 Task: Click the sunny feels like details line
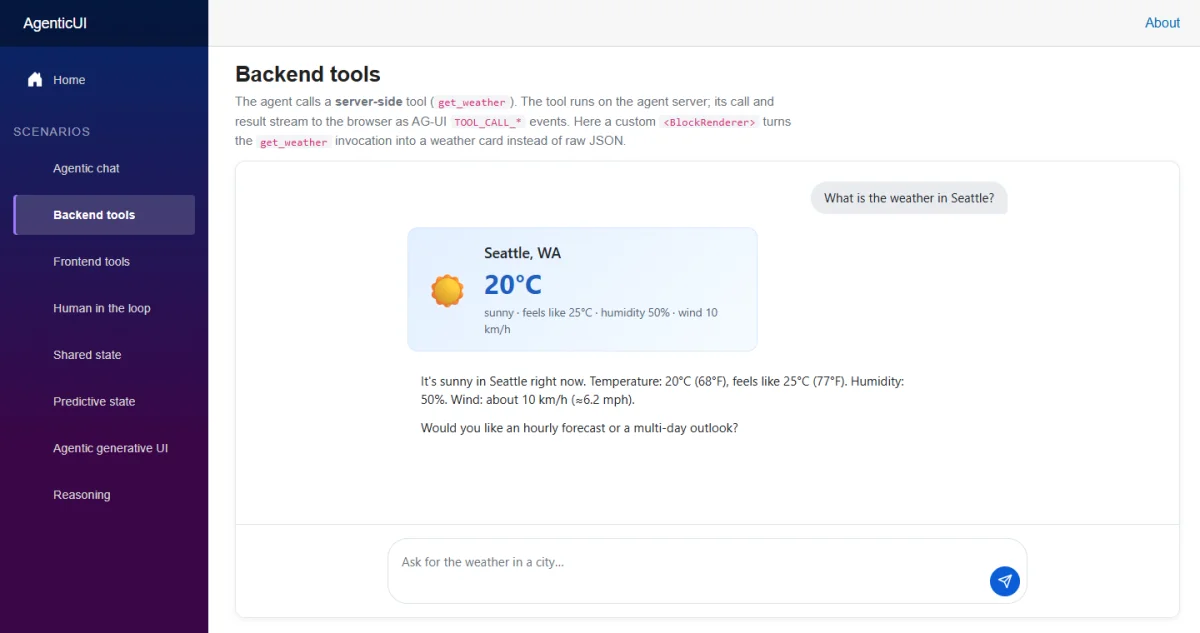coord(601,320)
